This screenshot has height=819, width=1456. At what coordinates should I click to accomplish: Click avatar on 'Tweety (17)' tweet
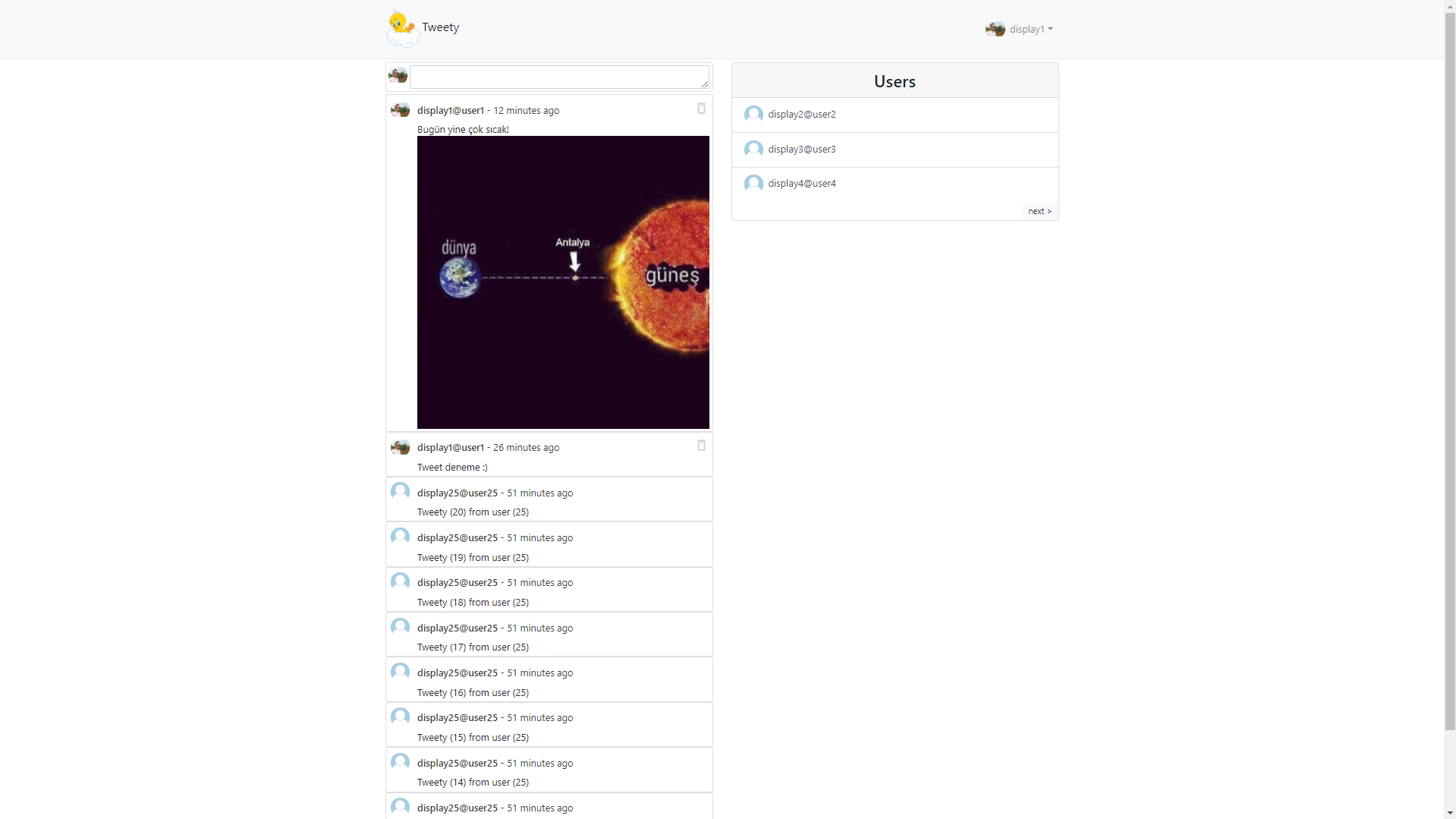[400, 627]
